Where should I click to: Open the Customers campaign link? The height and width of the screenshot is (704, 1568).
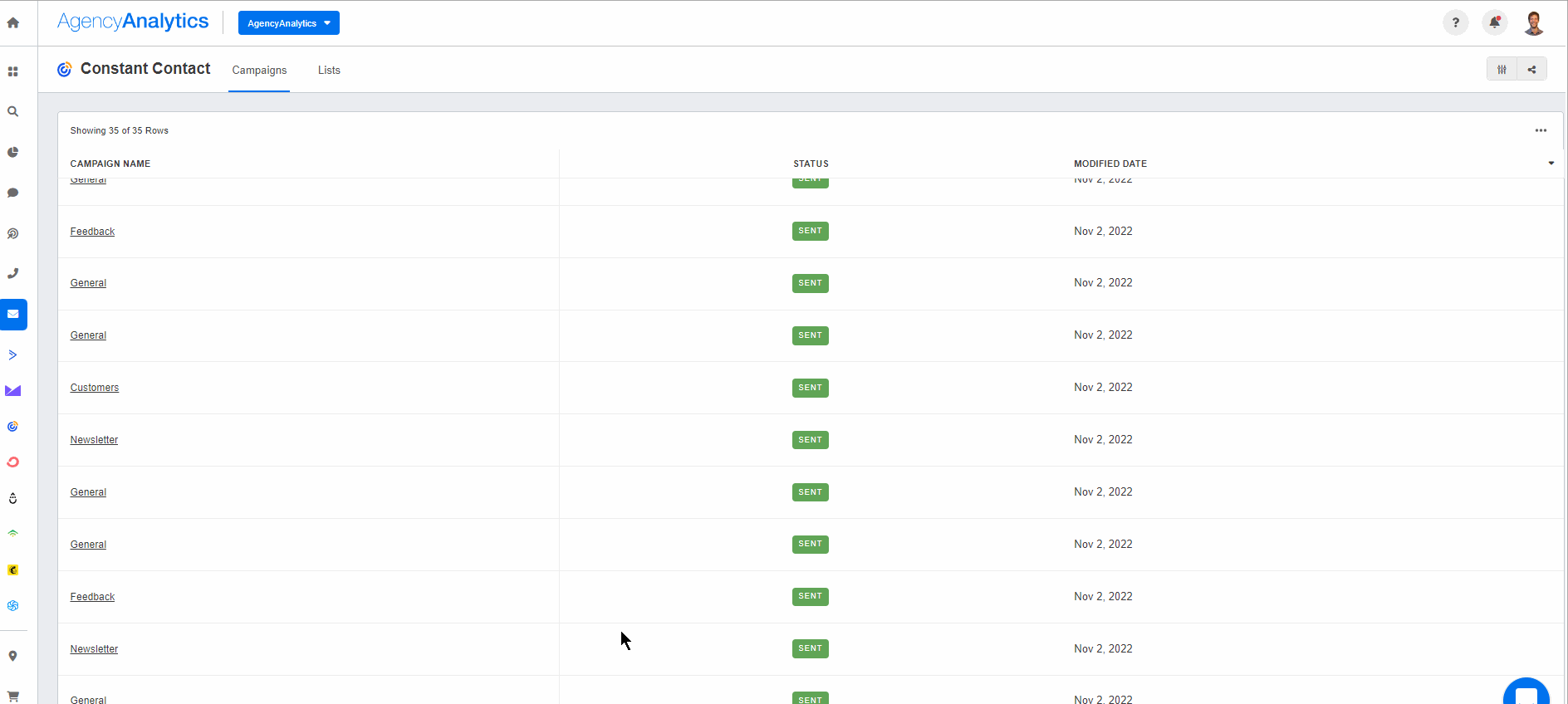[95, 388]
